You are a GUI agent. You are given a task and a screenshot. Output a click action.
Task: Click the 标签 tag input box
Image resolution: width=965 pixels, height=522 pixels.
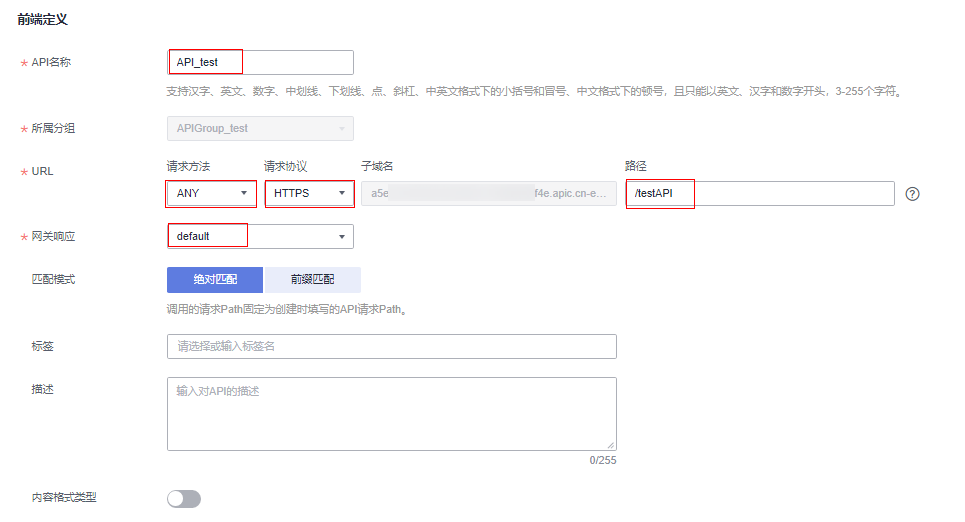tap(391, 346)
